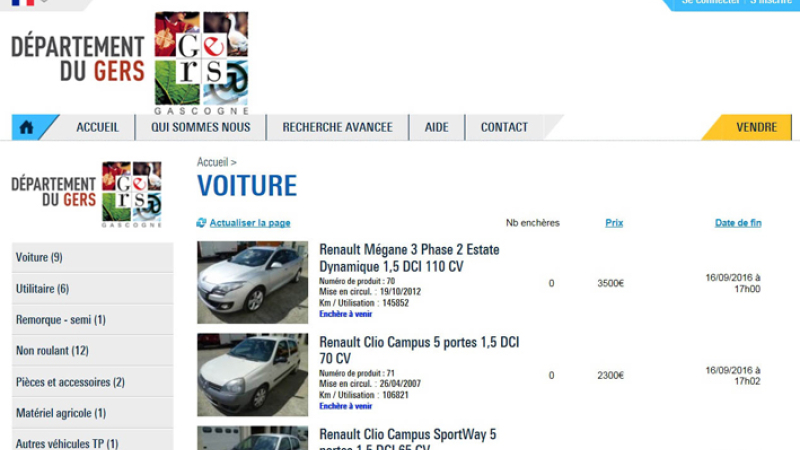
Task: Sort listings by Prix
Action: pyautogui.click(x=614, y=223)
